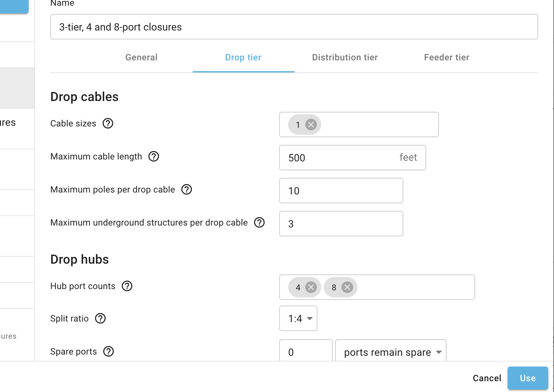Go to the Feeder tier tab
The image size is (554, 392).
click(x=447, y=57)
